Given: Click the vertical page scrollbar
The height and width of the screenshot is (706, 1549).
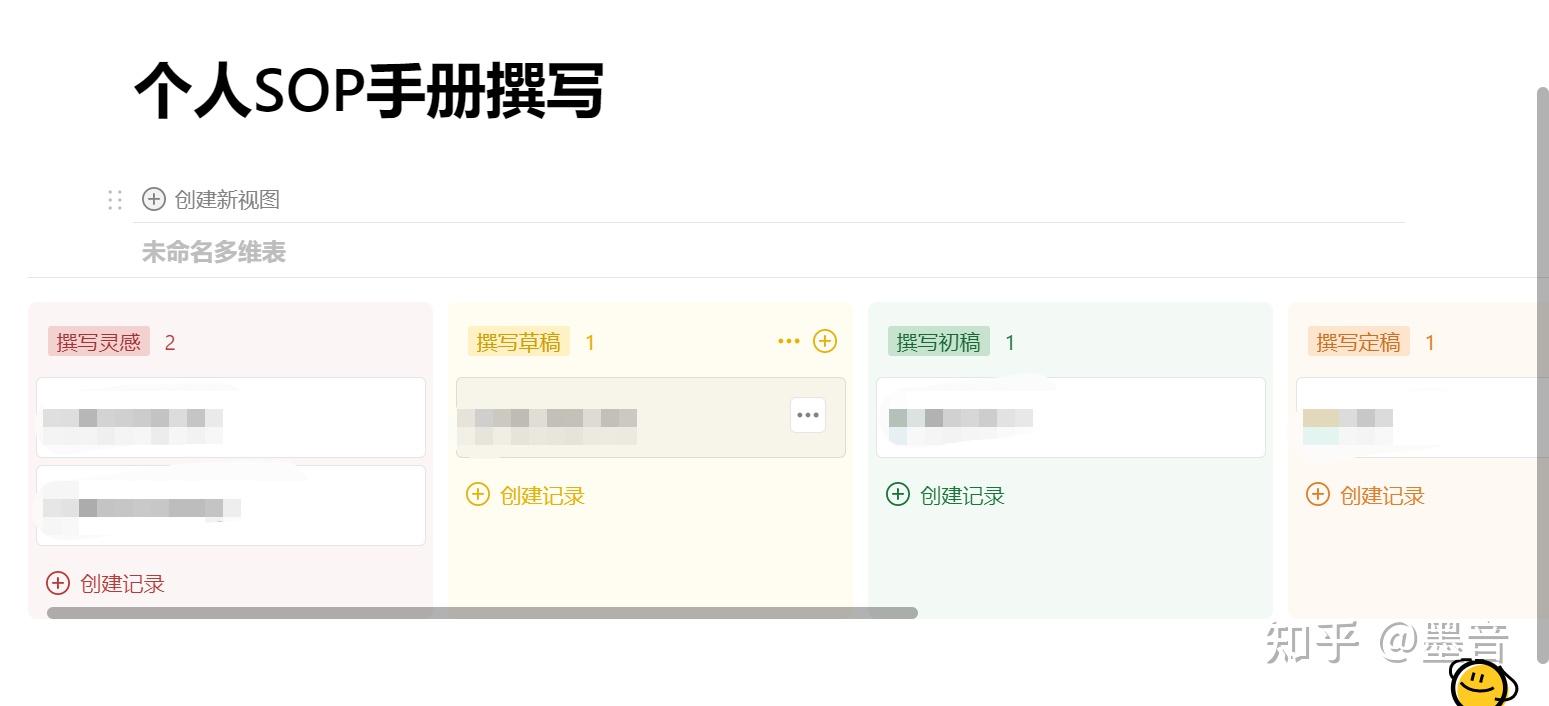Looking at the screenshot, I should tap(1542, 370).
